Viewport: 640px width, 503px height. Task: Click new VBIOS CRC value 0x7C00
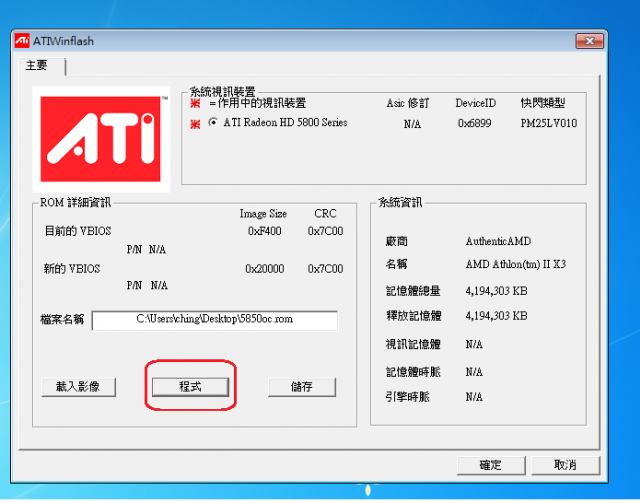coord(325,269)
